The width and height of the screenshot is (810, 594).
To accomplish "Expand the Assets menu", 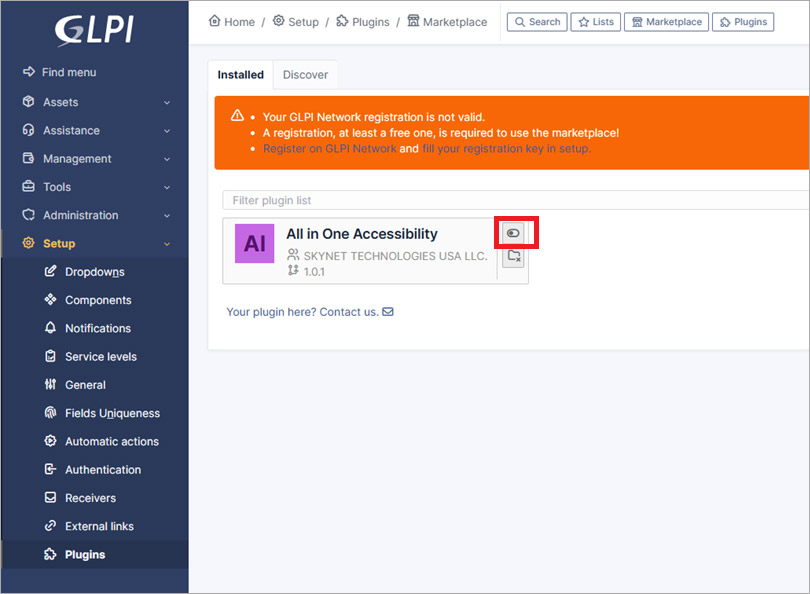I will click(x=94, y=102).
